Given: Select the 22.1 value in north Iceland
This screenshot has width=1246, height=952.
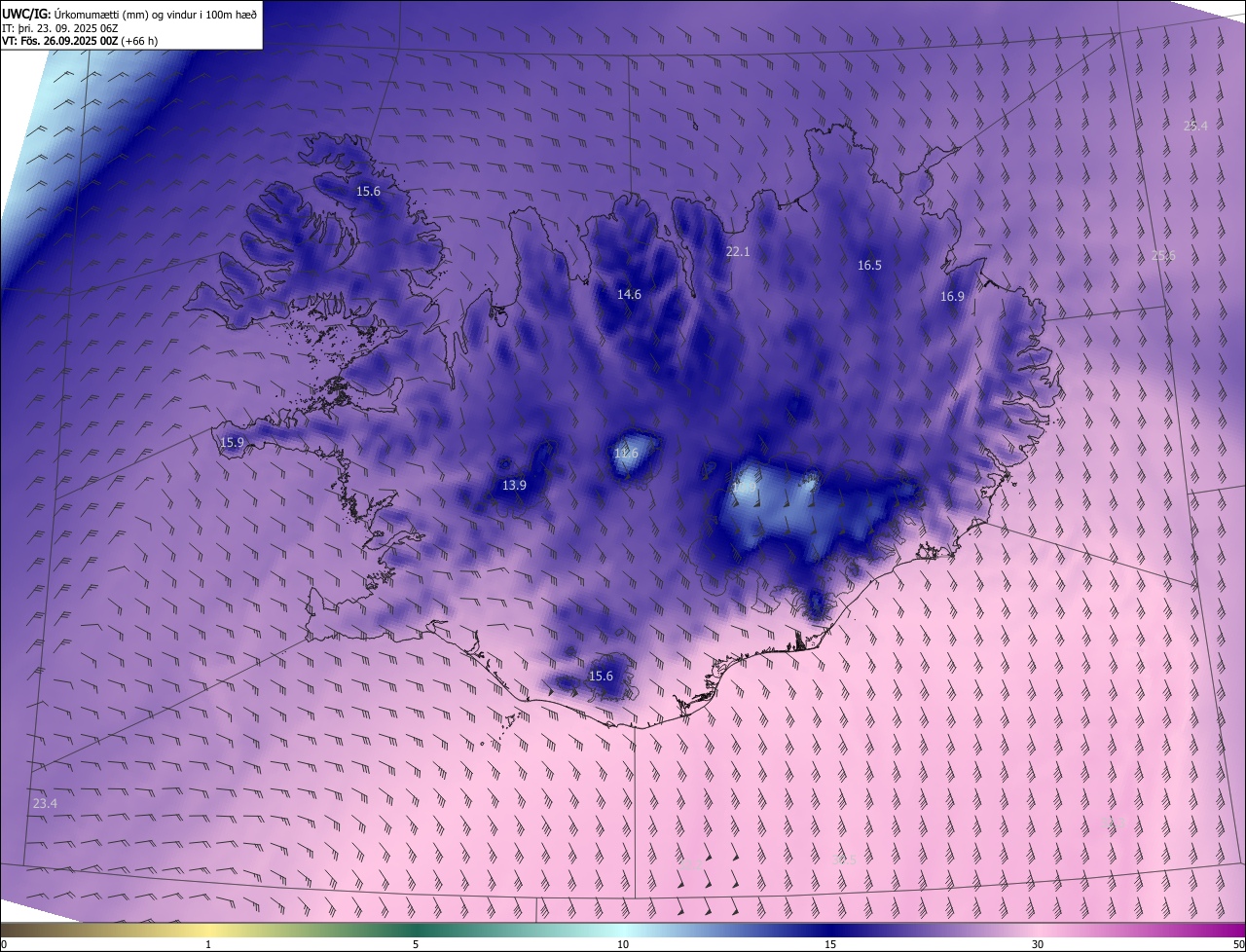Looking at the screenshot, I should (738, 252).
